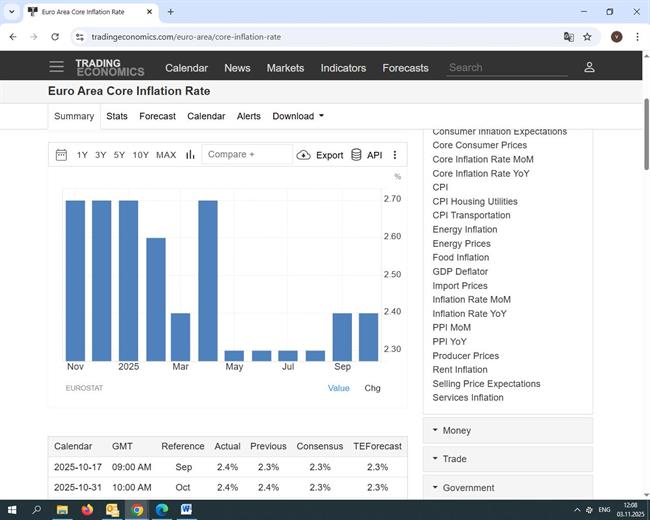
Task: Switch chart view to Chg
Action: coord(372,388)
